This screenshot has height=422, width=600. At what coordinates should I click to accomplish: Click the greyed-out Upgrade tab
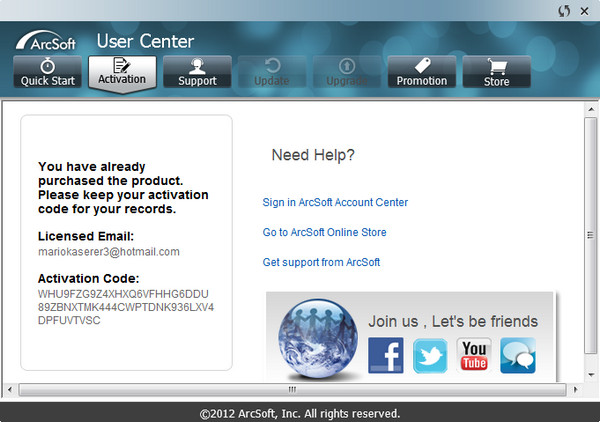point(347,72)
